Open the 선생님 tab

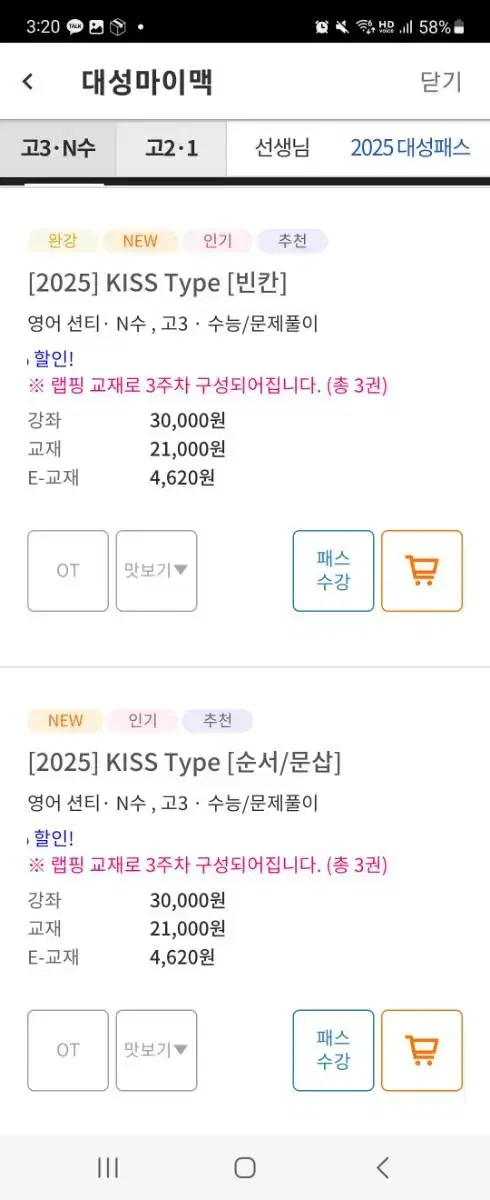[x=282, y=149]
